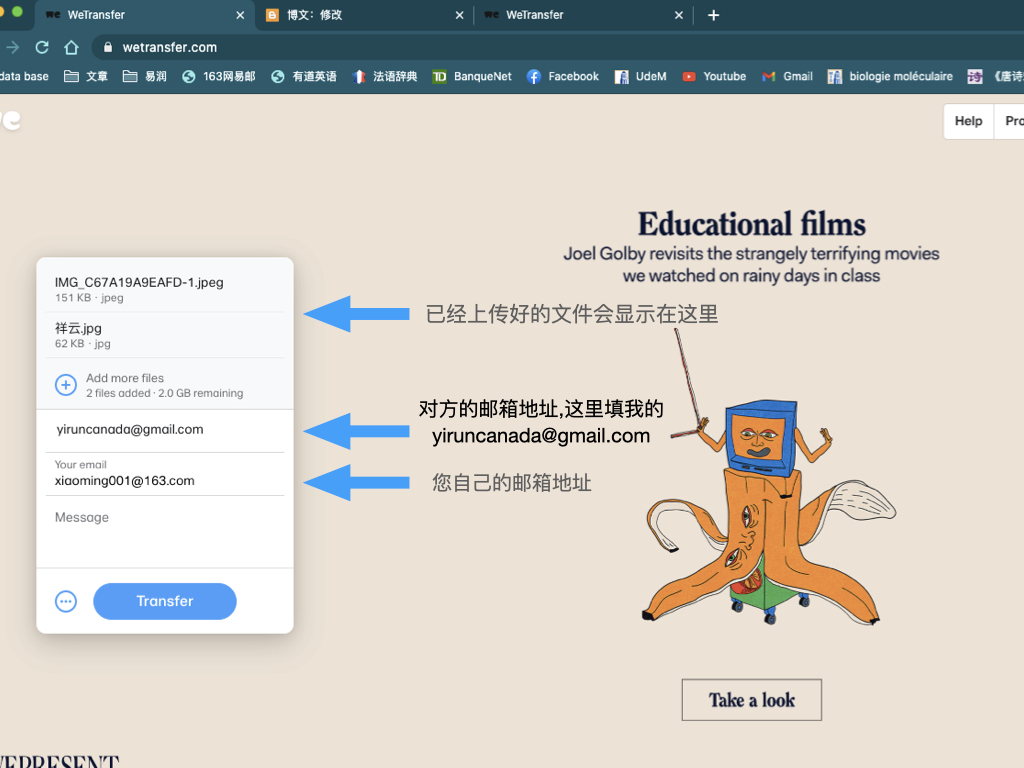Image resolution: width=1024 pixels, height=768 pixels.
Task: Reload the page with the refresh icon
Action: (42, 47)
